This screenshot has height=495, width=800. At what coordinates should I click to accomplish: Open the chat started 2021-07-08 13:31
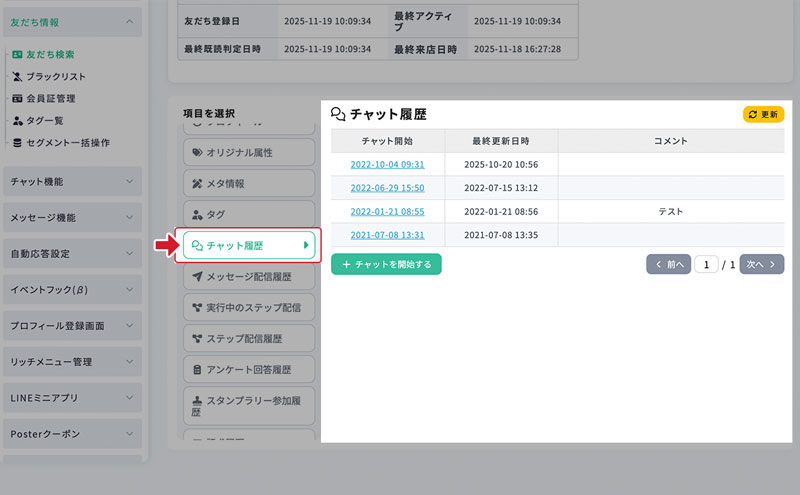387,235
